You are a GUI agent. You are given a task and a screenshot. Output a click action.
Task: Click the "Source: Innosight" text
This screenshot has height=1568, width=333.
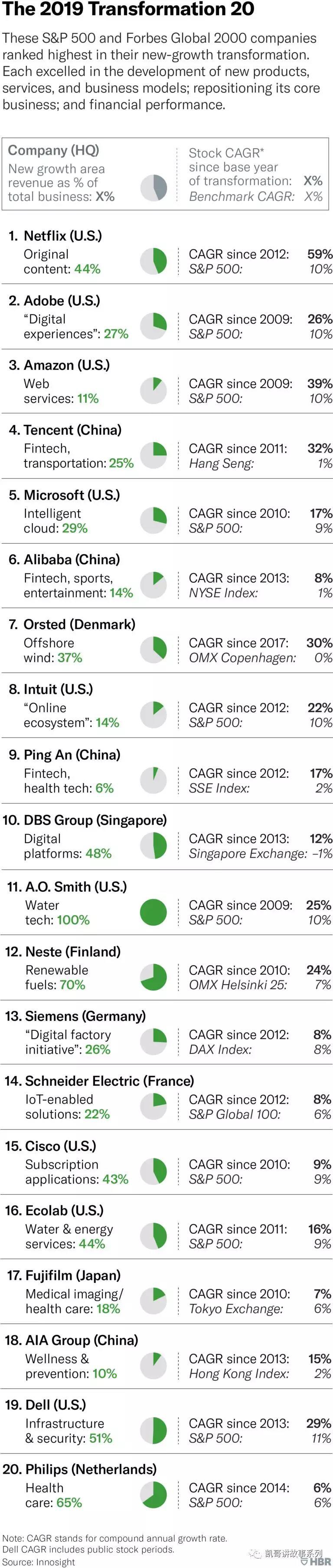tap(39, 1562)
